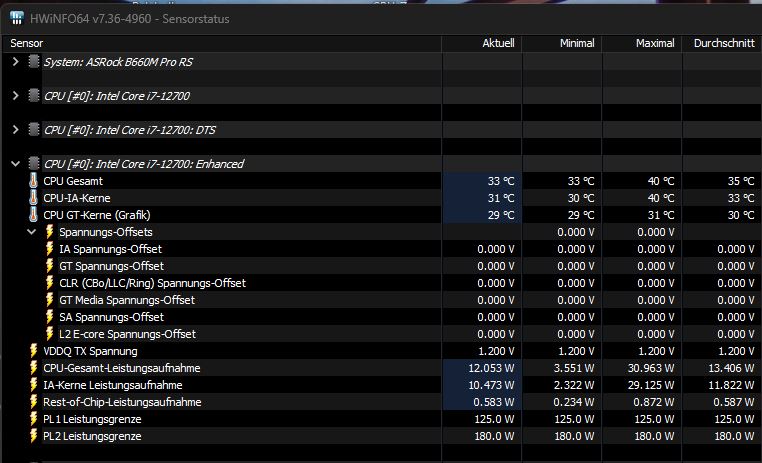Click the Minimal column header
Screen dimensions: 762x463
pos(562,43)
